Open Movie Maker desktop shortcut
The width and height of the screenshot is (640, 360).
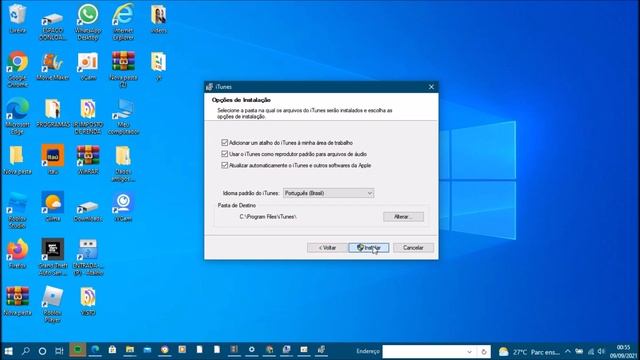[53, 66]
